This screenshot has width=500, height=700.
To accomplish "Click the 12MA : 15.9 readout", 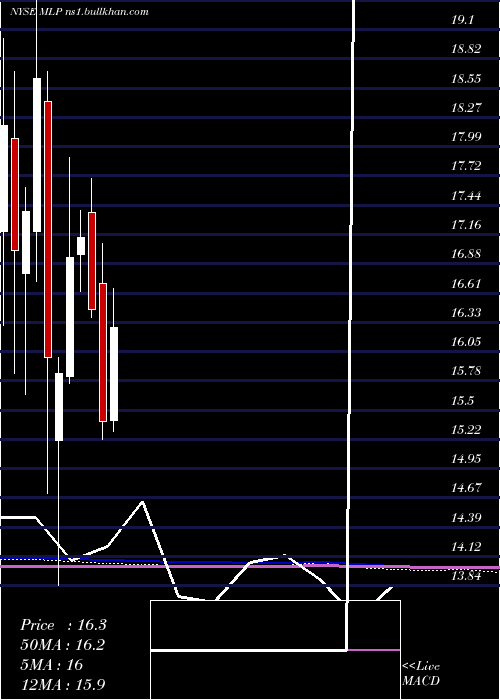I will [x=63, y=684].
